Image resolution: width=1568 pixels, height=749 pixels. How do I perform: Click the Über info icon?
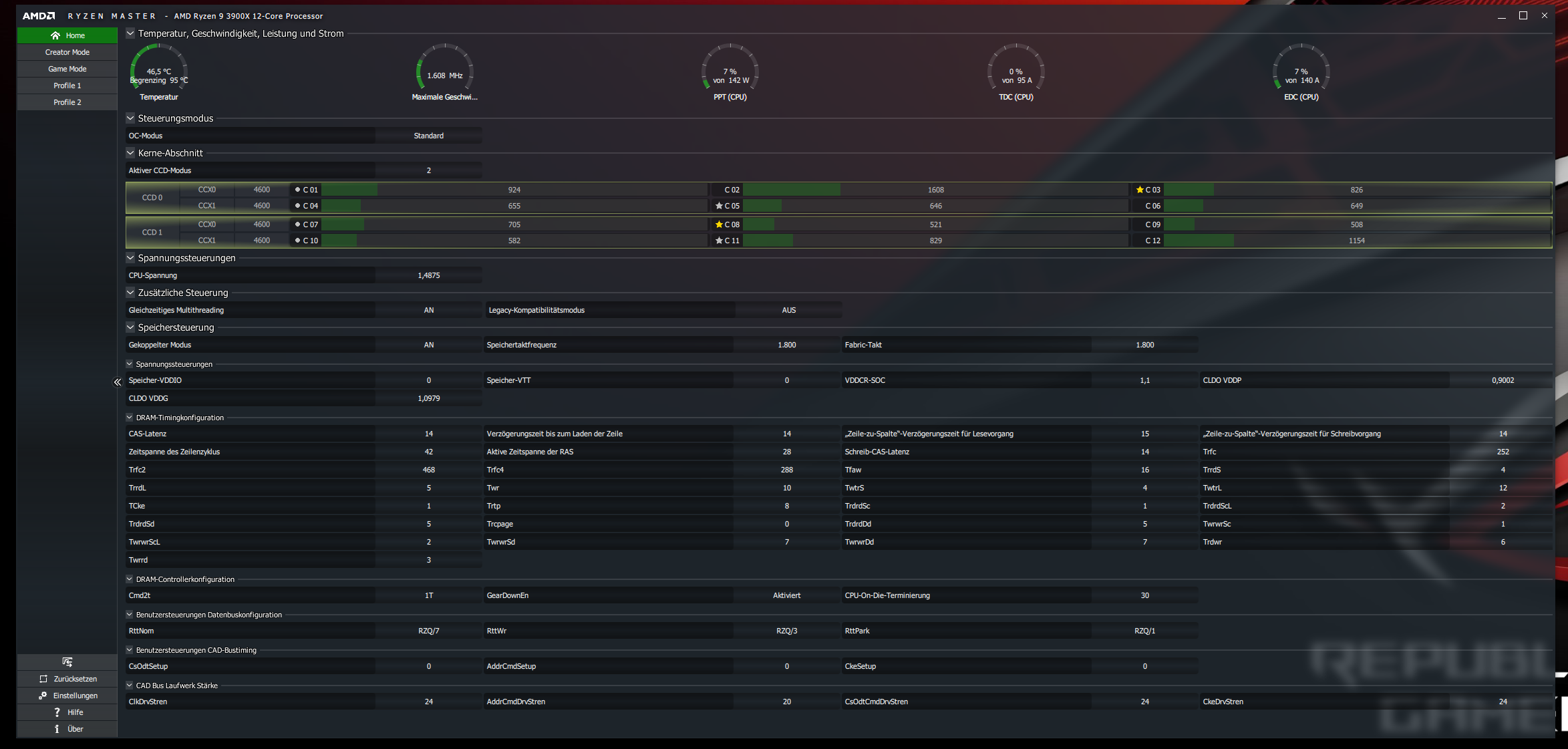coord(57,729)
